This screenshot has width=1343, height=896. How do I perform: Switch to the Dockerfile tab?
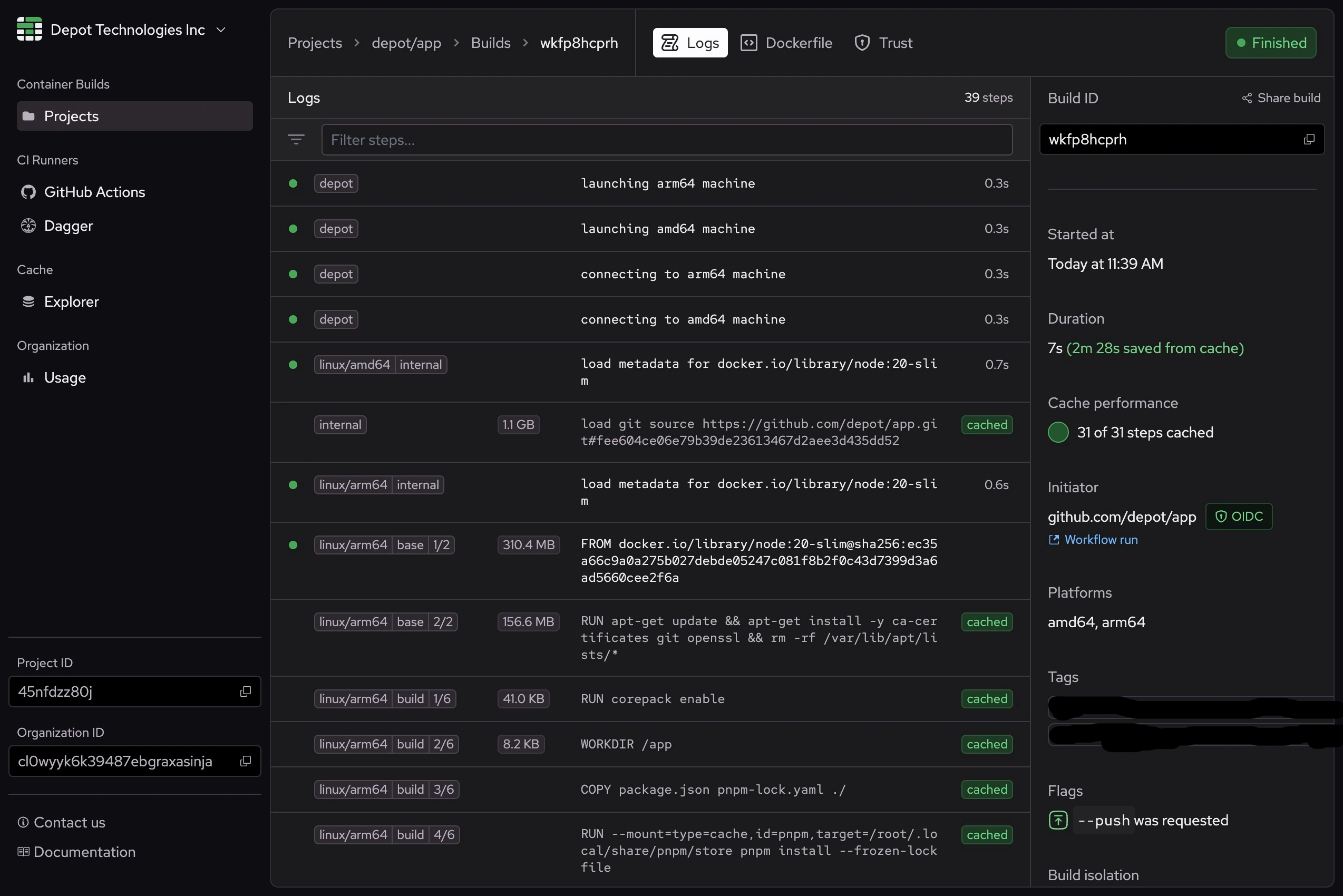tap(786, 43)
